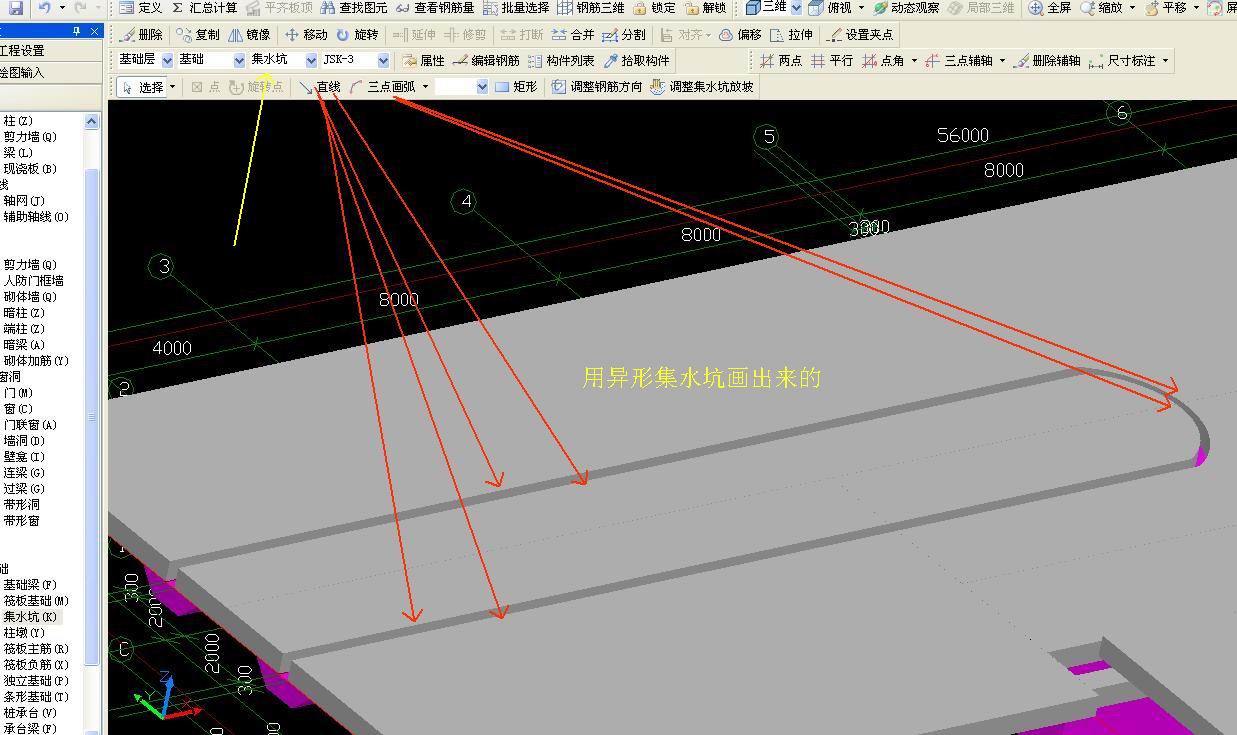Screen dimensions: 1237x735
Task: Click the 旋转 rotate tool
Action: (357, 34)
